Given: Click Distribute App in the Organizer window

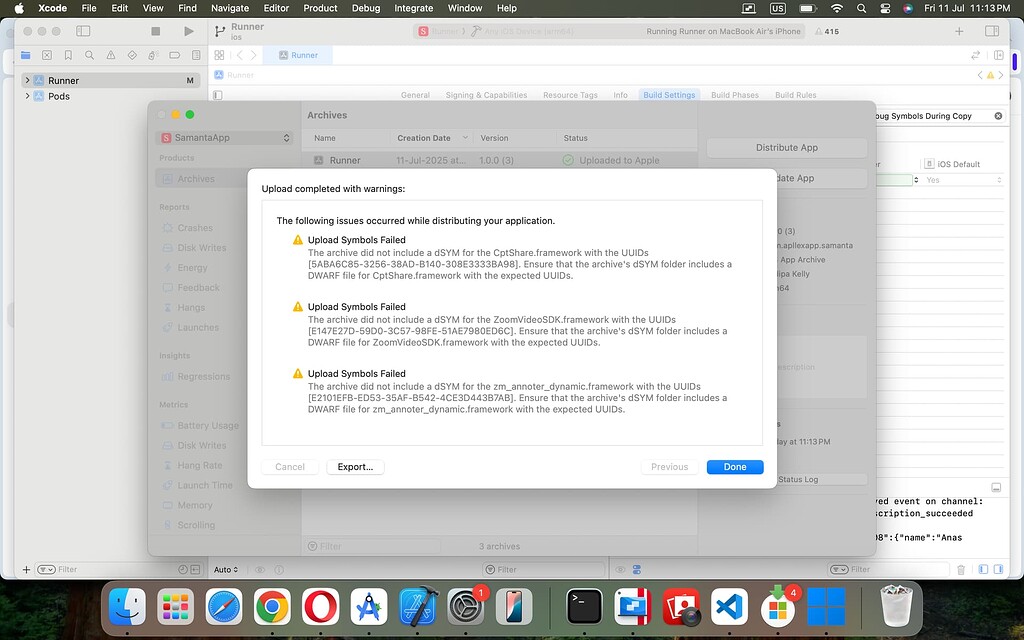Looking at the screenshot, I should [x=787, y=148].
